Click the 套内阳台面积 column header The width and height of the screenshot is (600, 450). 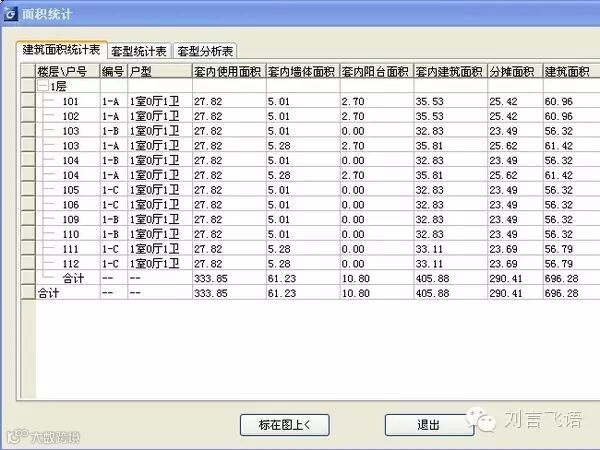click(x=377, y=71)
